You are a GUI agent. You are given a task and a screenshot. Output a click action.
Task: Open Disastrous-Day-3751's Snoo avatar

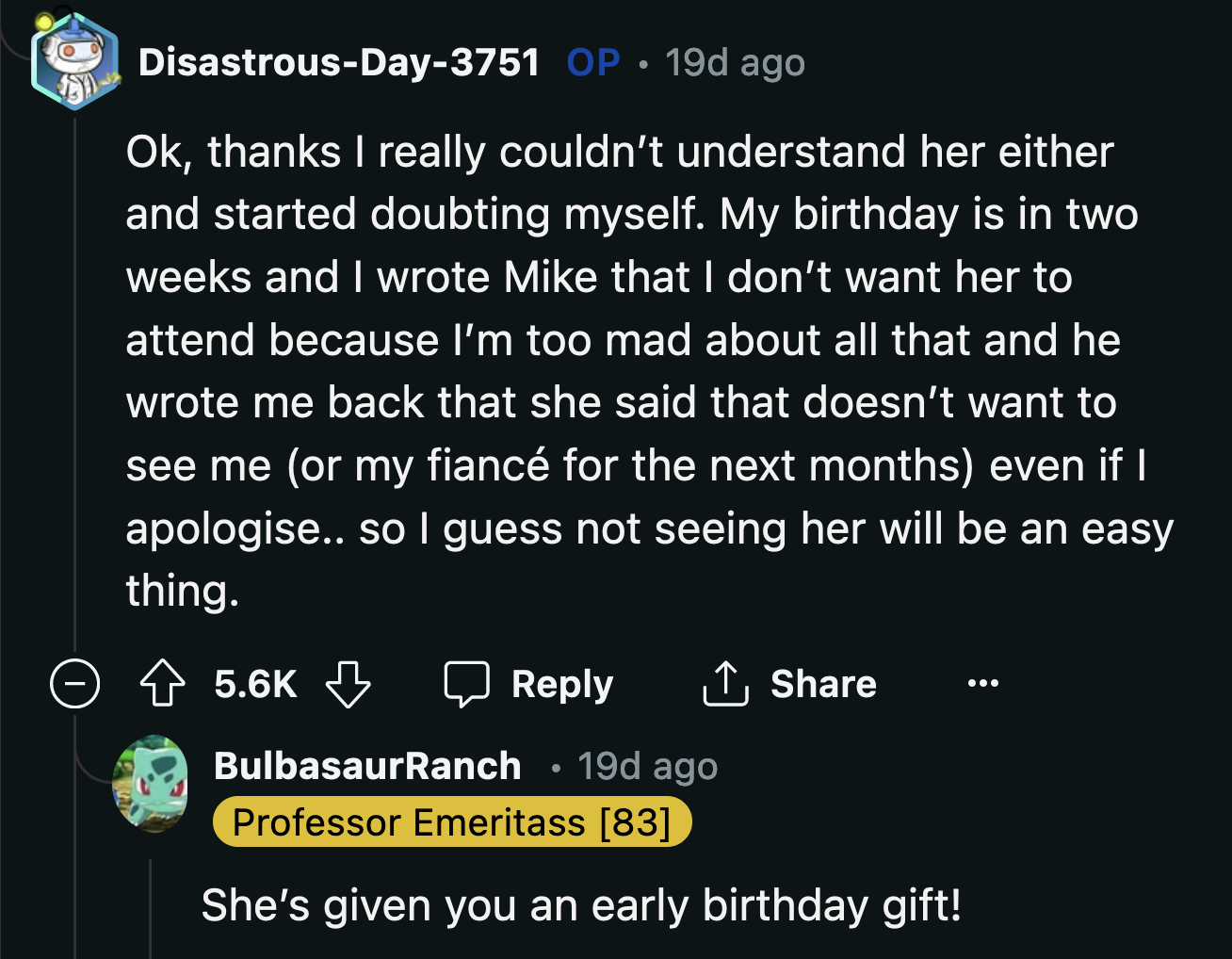[x=74, y=62]
